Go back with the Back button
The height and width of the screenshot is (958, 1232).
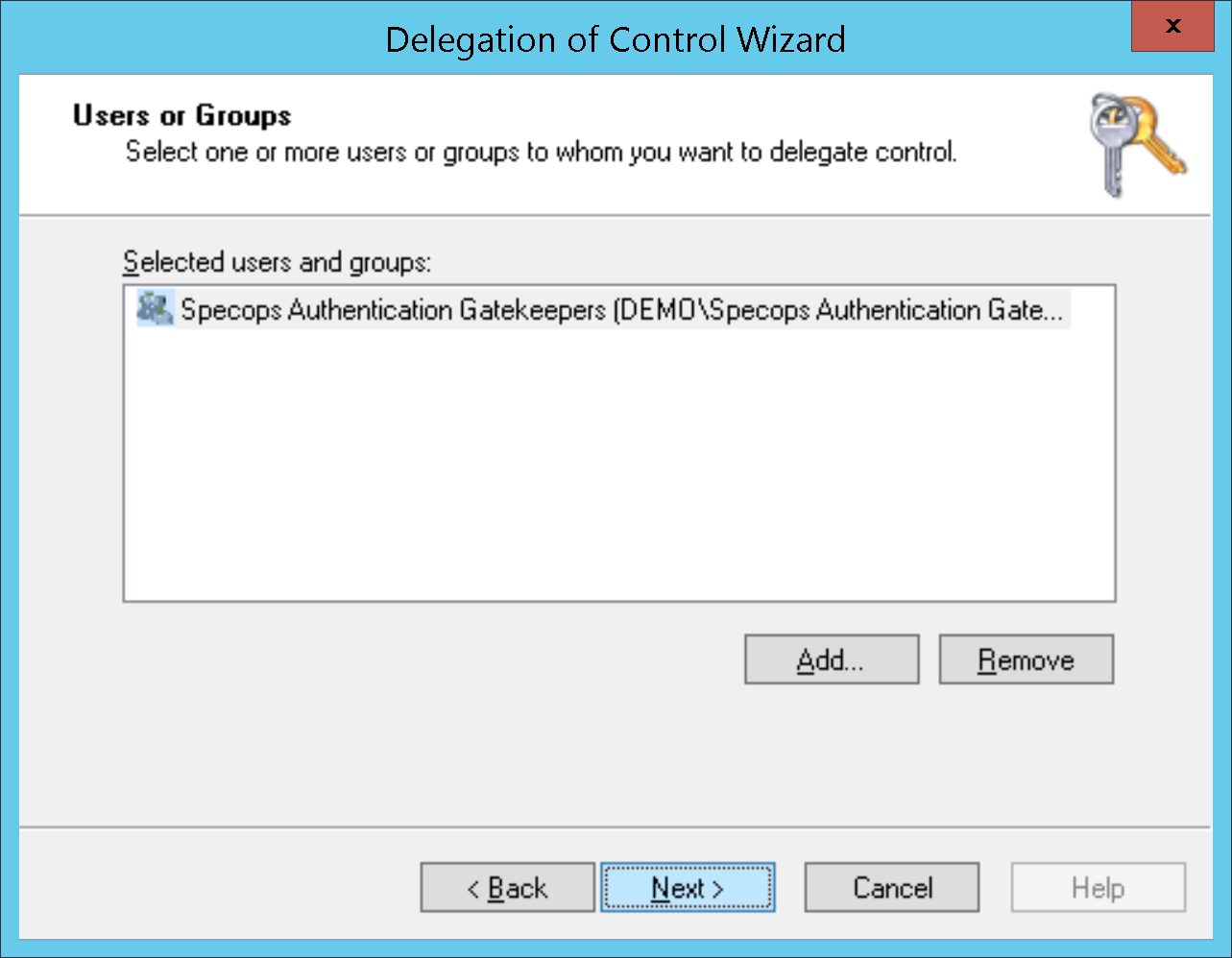(507, 888)
